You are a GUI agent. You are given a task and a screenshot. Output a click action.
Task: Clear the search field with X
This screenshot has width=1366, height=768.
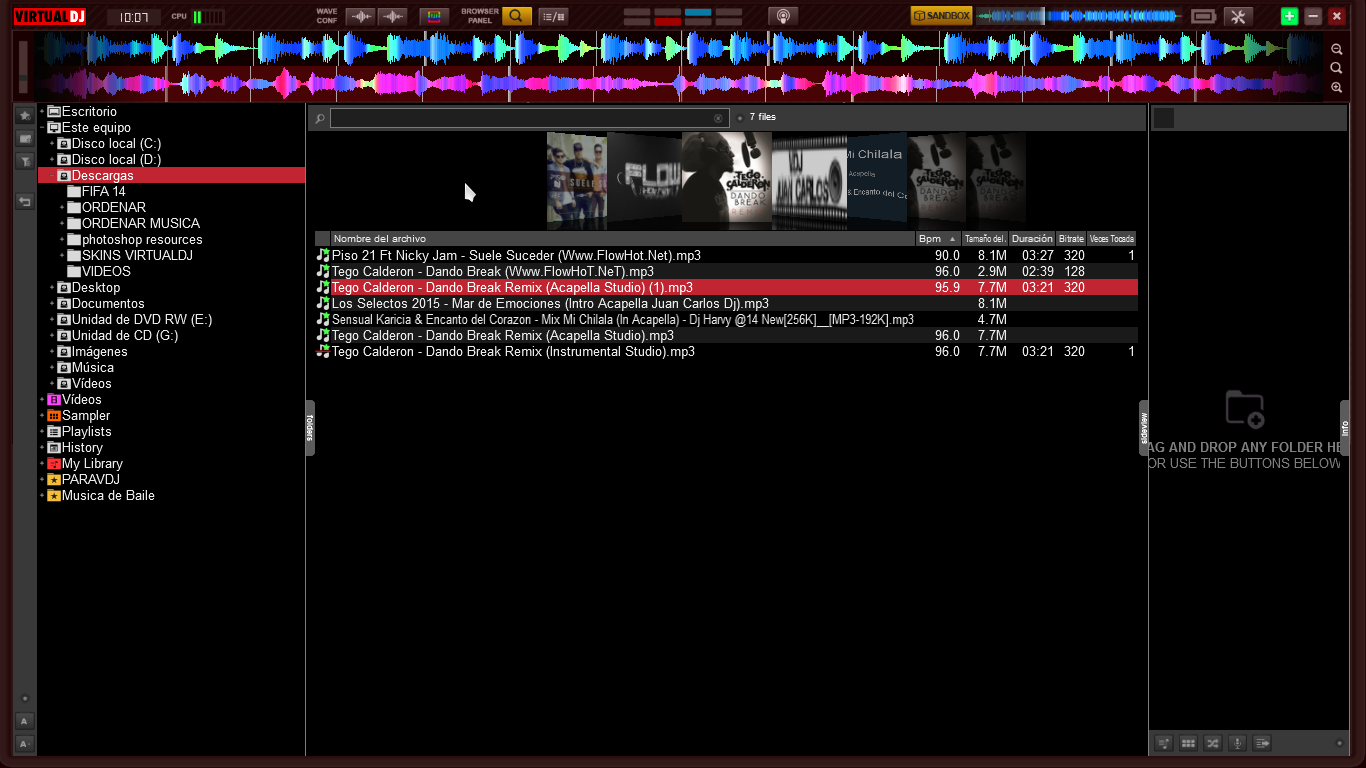point(718,118)
